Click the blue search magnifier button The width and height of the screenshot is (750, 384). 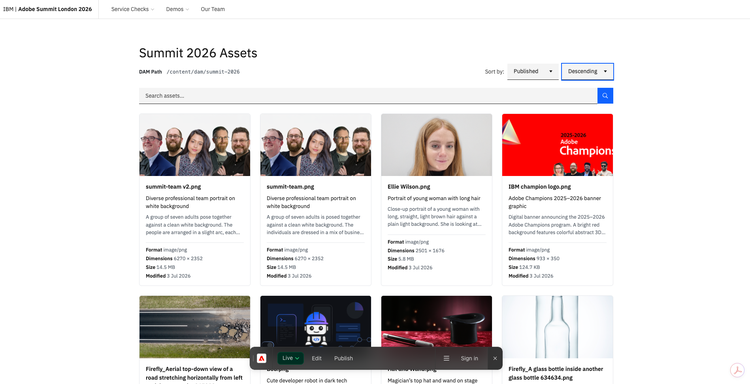(605, 96)
